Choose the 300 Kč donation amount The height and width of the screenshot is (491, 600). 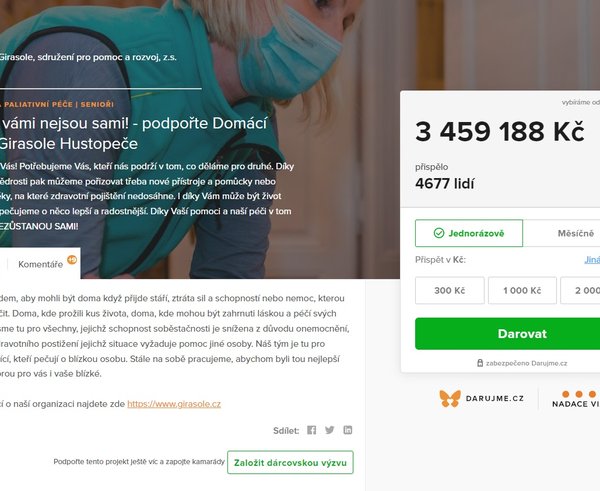point(450,290)
